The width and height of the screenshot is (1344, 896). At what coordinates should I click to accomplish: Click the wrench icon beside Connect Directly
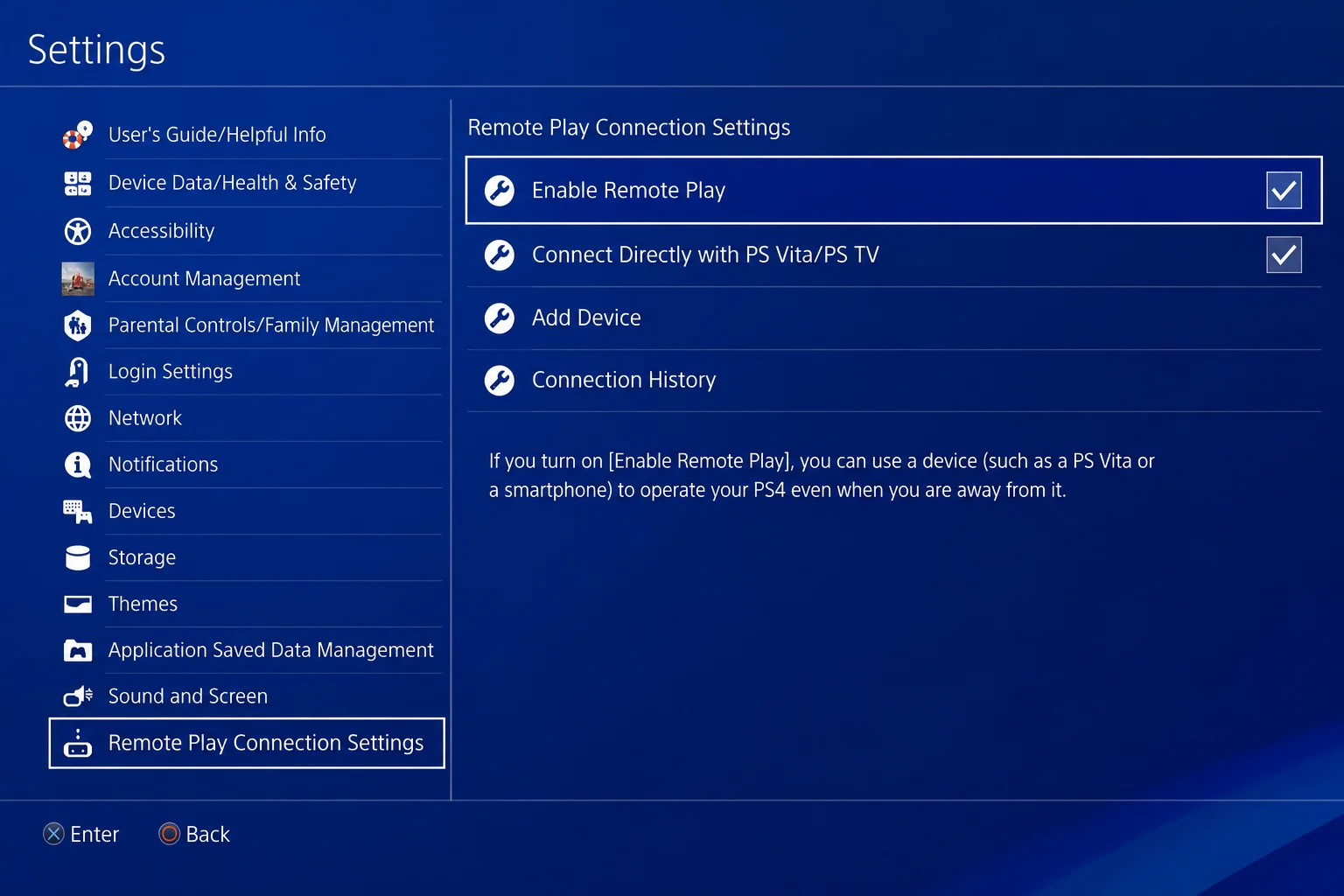(500, 255)
